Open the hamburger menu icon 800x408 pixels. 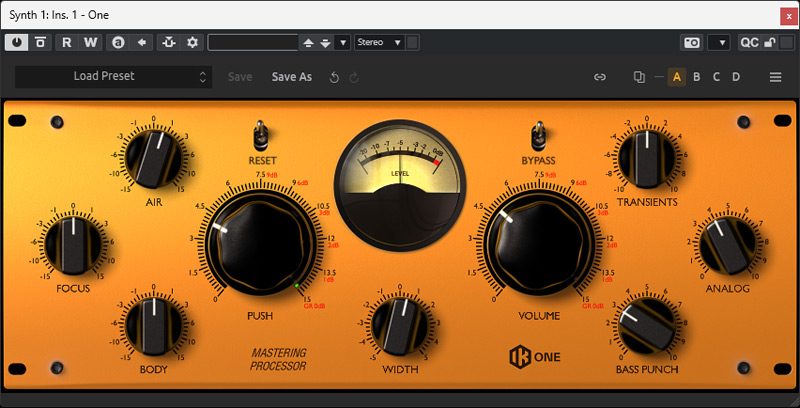click(775, 77)
